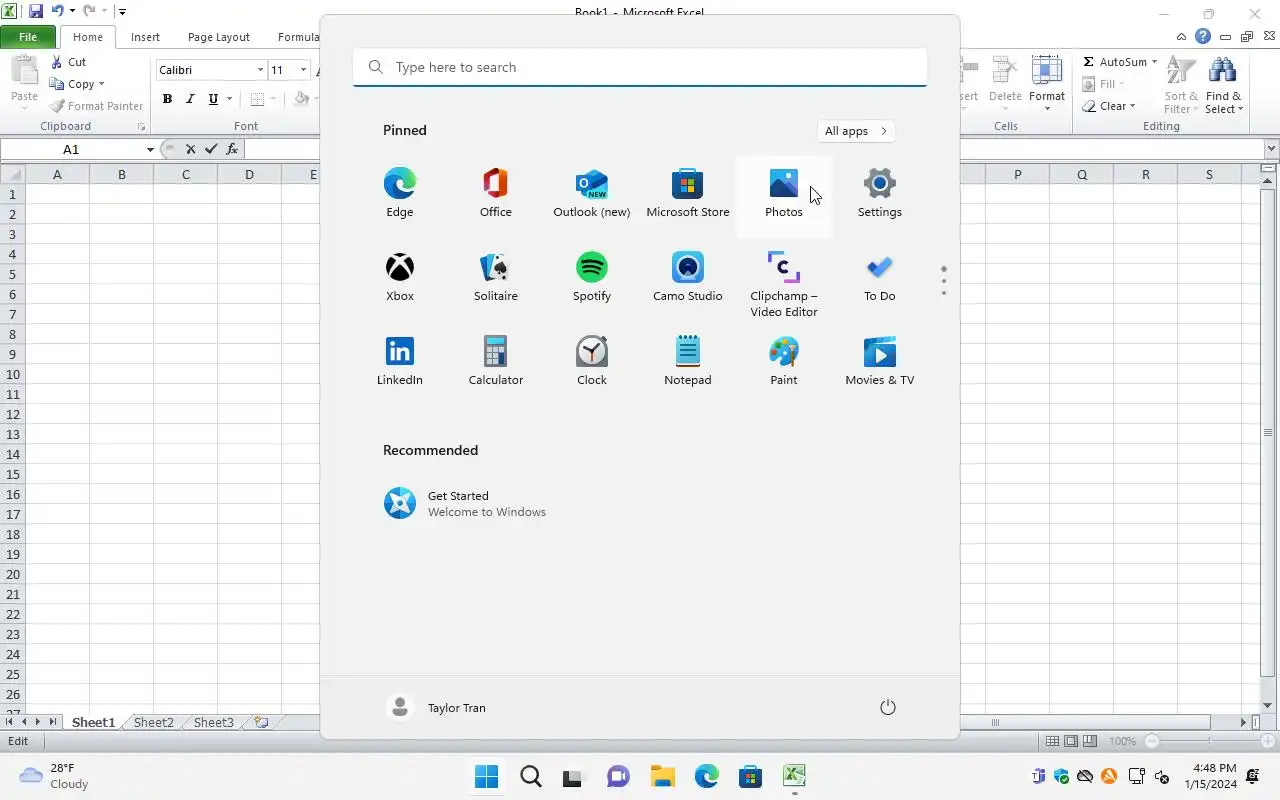1280x800 pixels.
Task: Open Solitaire game
Action: [x=495, y=277]
